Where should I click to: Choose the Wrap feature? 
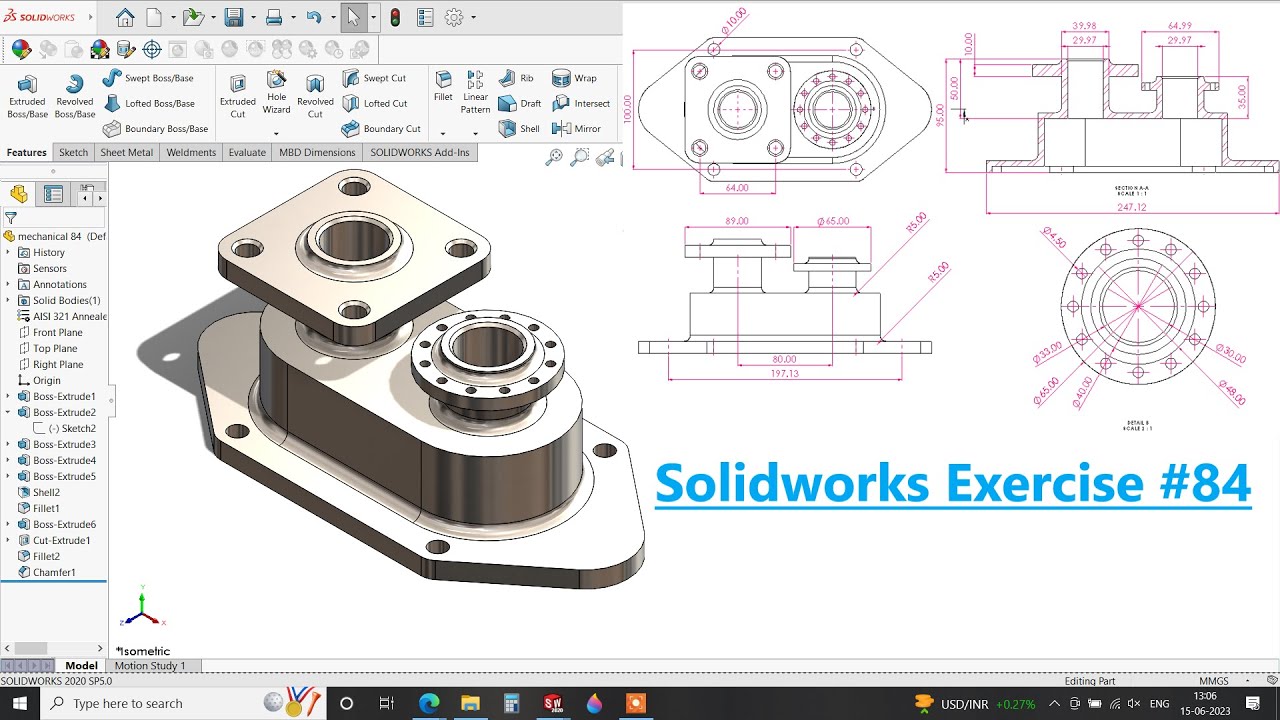tap(574, 78)
